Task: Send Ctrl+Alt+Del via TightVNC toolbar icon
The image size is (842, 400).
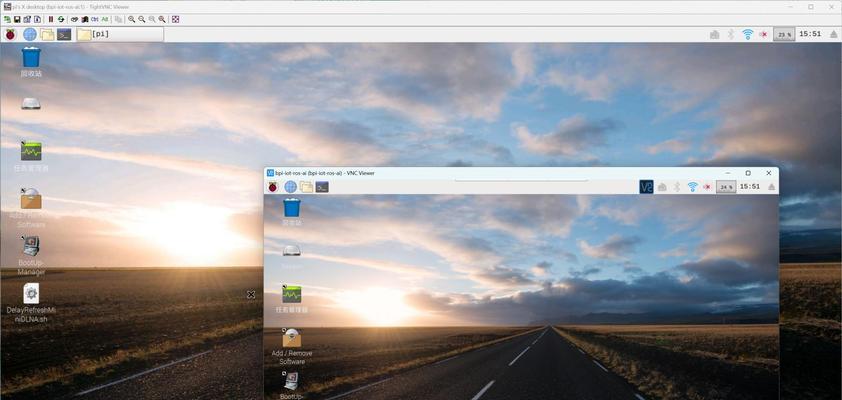Action: pos(75,19)
